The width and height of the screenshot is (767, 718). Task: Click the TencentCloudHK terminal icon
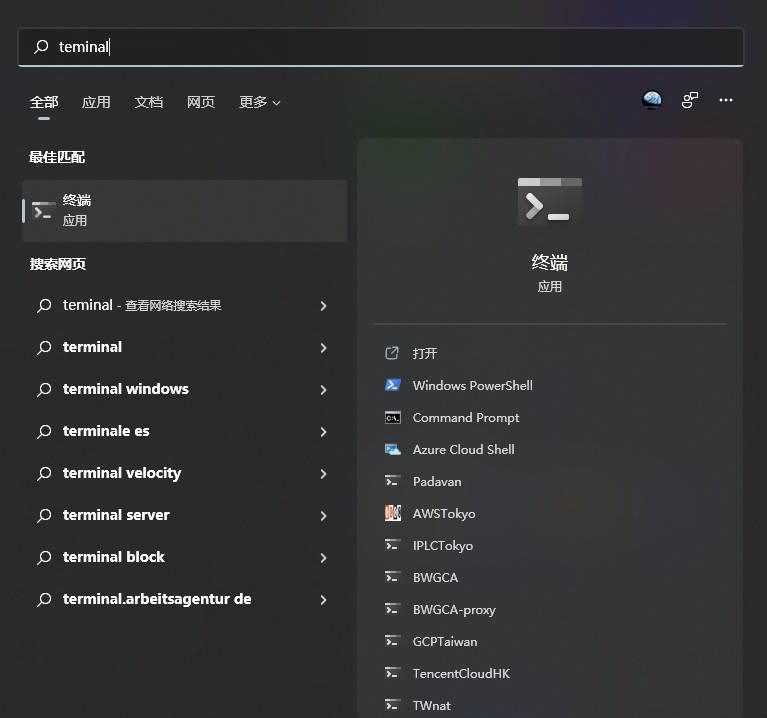(x=393, y=673)
